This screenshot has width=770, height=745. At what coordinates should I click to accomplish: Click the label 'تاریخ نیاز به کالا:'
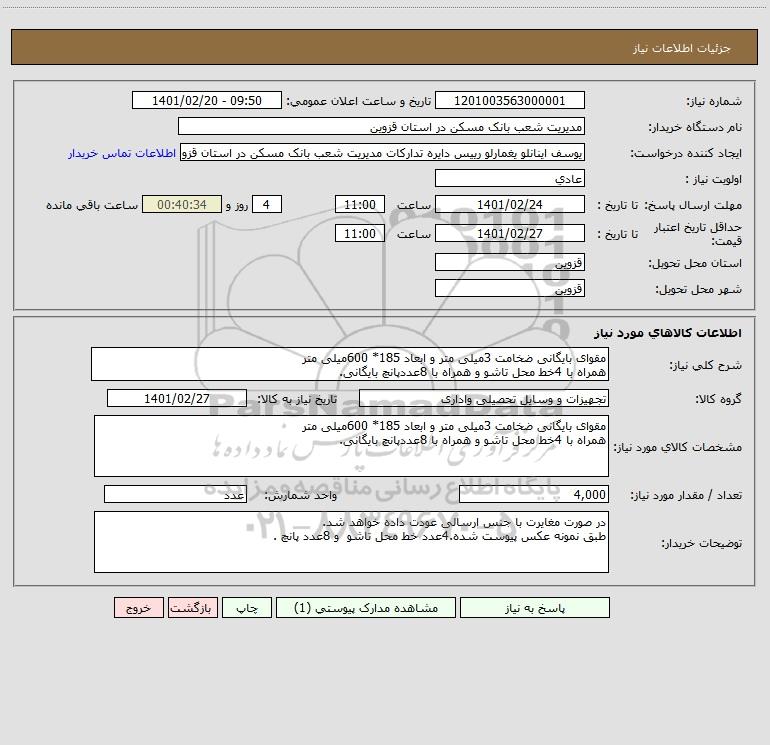click(x=298, y=399)
